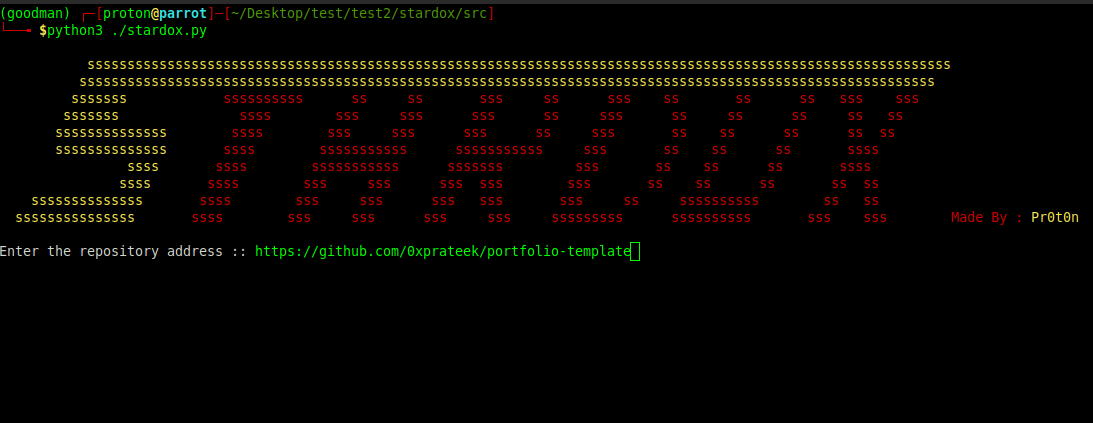Click the 'python3 ./stardox.py' command text
This screenshot has width=1093, height=423.
[127, 31]
